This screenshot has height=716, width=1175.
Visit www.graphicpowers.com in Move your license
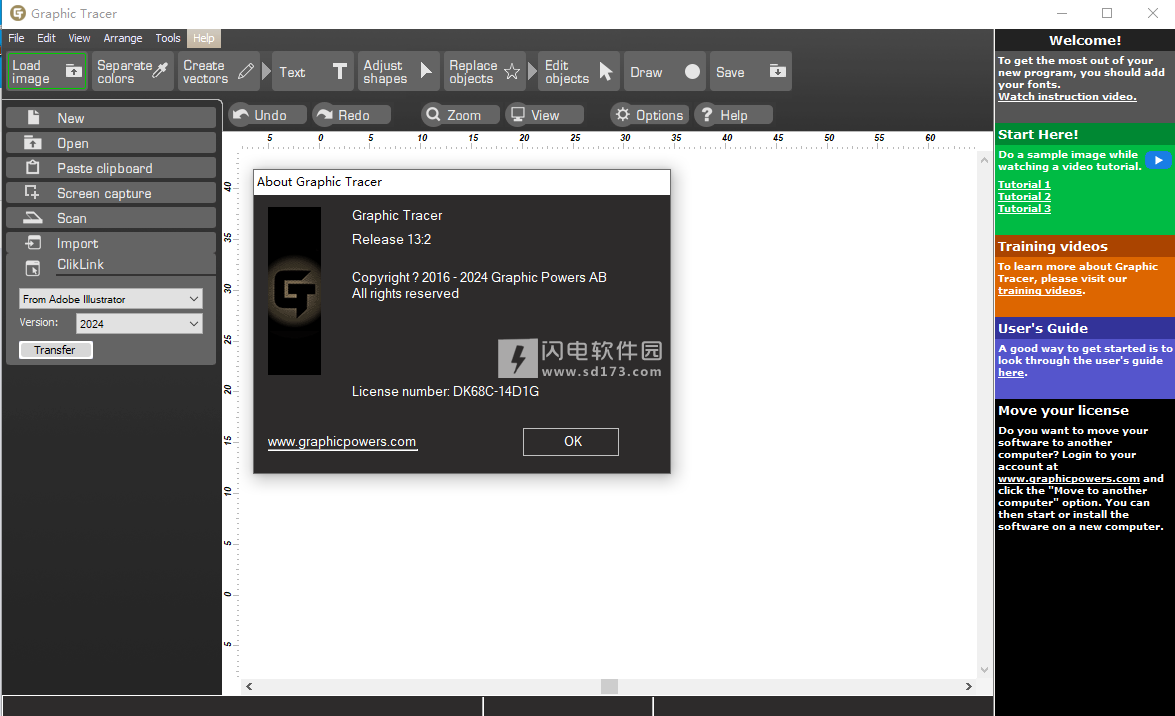[1069, 479]
